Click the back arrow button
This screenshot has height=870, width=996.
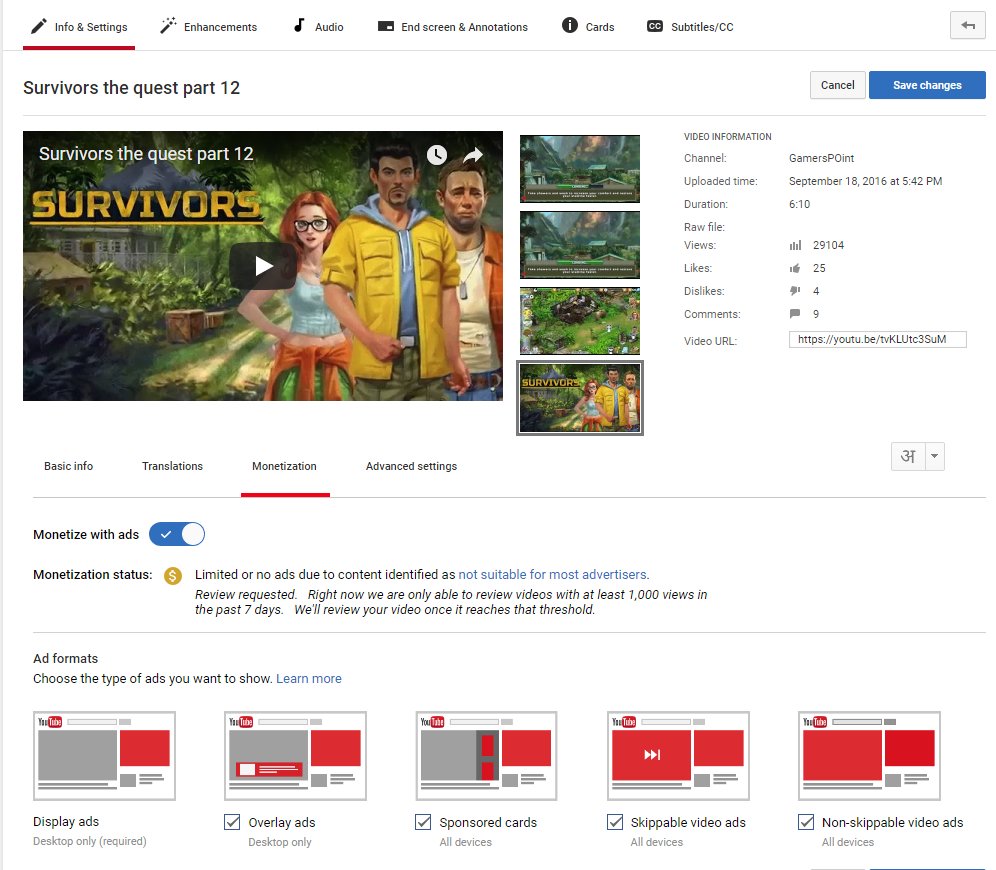point(967,25)
